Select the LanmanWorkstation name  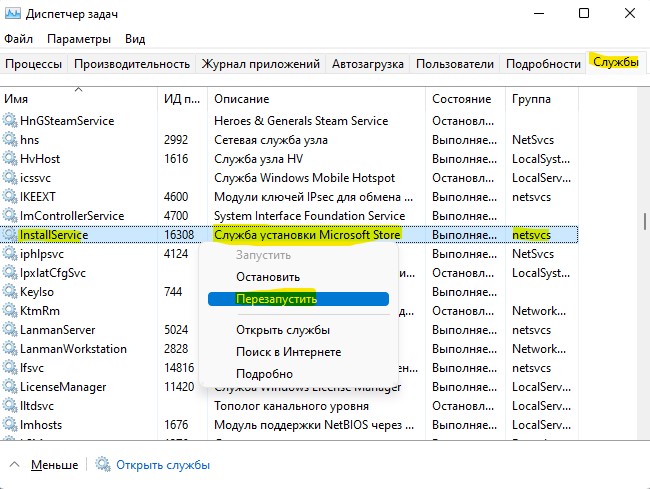(73, 349)
